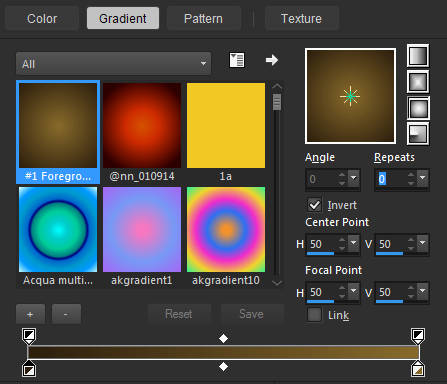Select the Linear gradient style icon
The height and width of the screenshot is (384, 447).
click(418, 56)
